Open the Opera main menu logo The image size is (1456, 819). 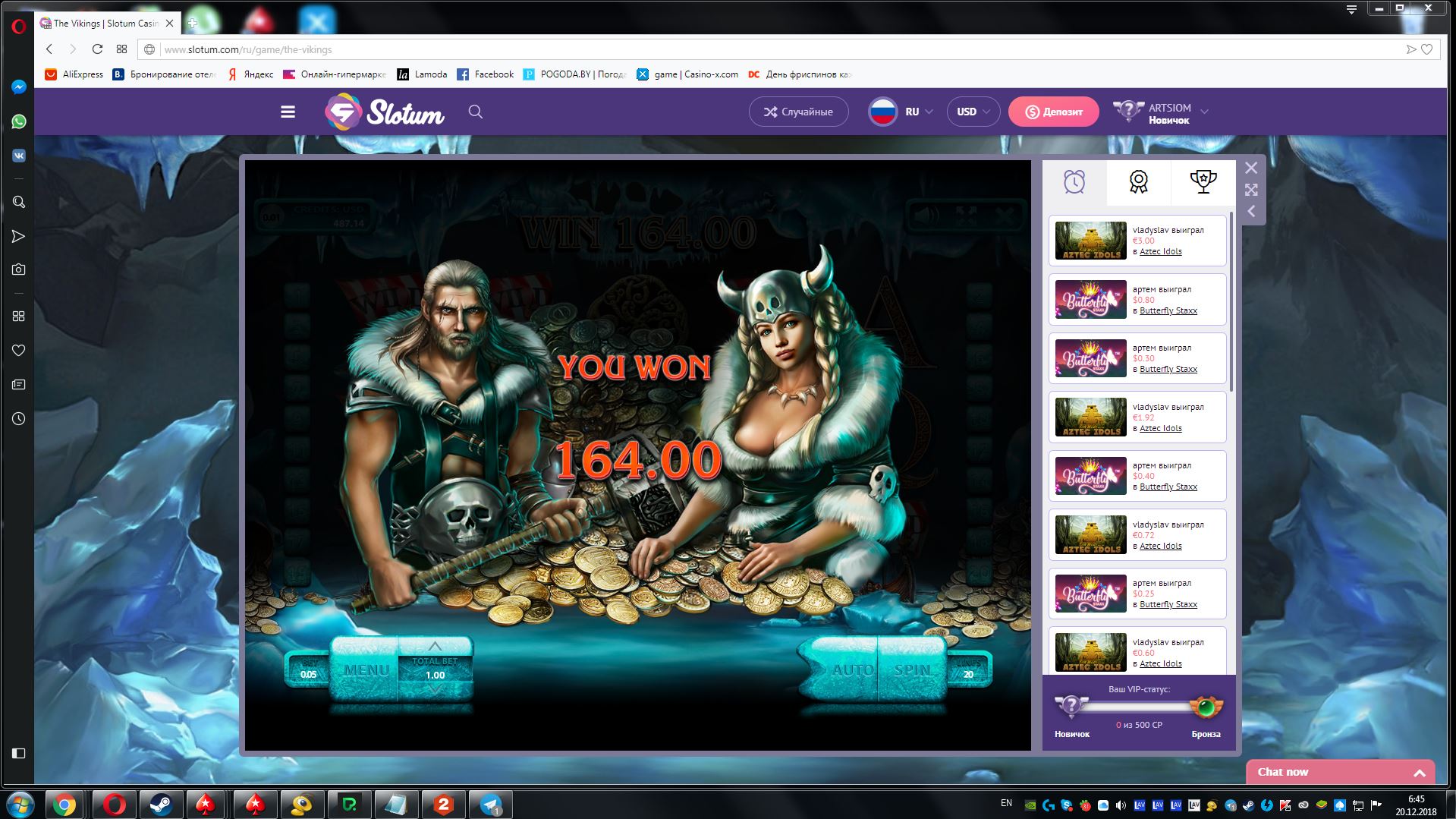[19, 26]
